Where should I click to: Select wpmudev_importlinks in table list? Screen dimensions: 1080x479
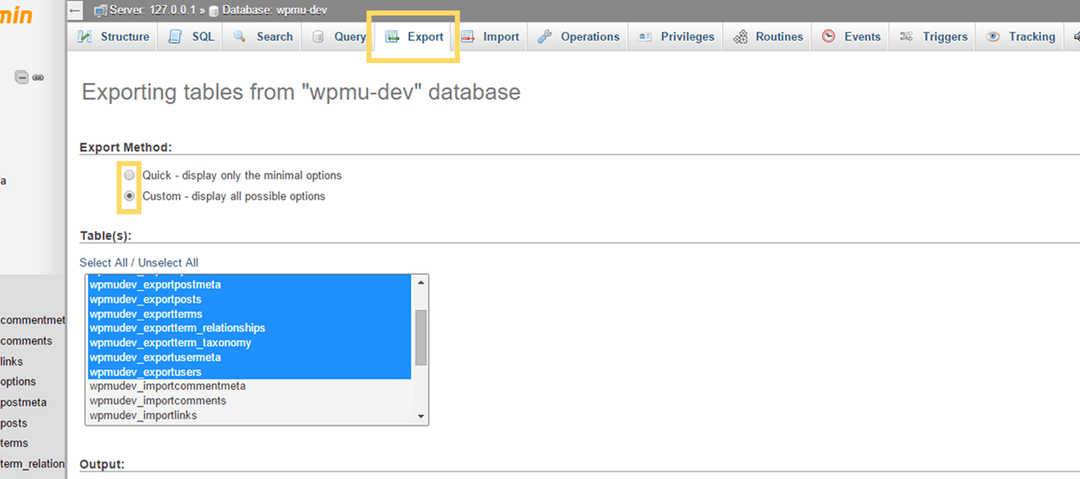pos(250,416)
